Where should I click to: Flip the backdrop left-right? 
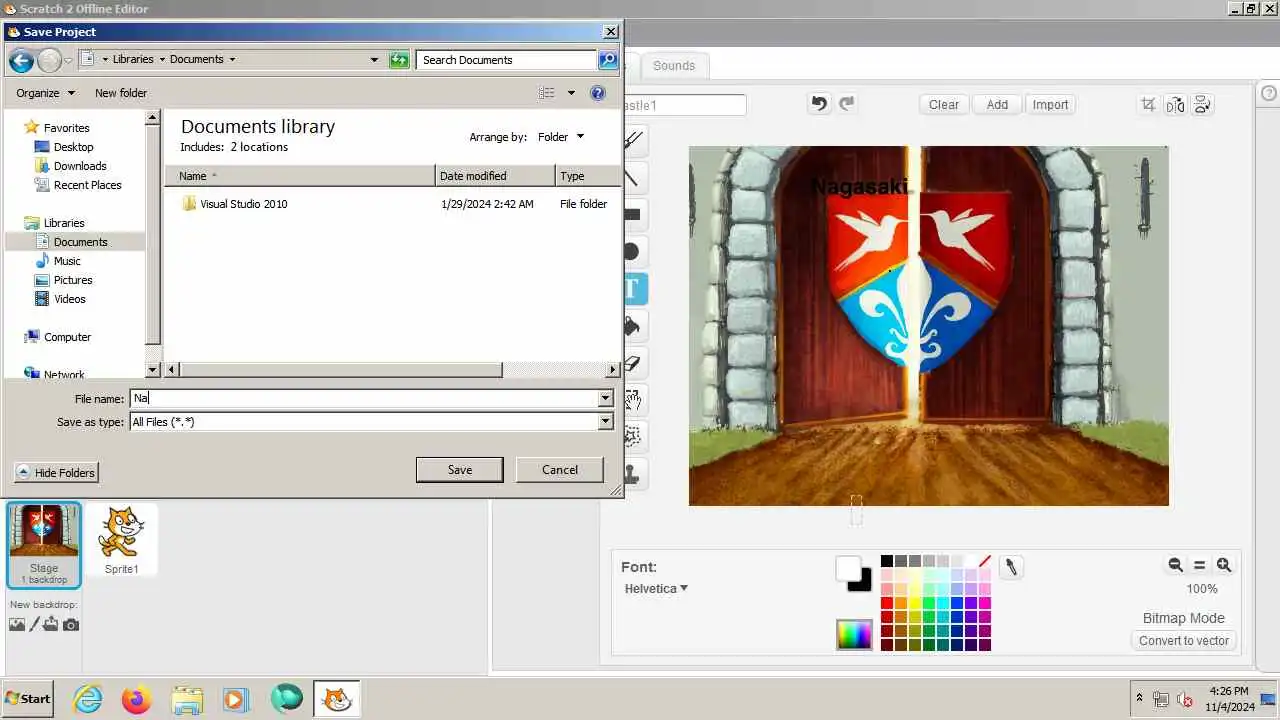pos(1175,104)
